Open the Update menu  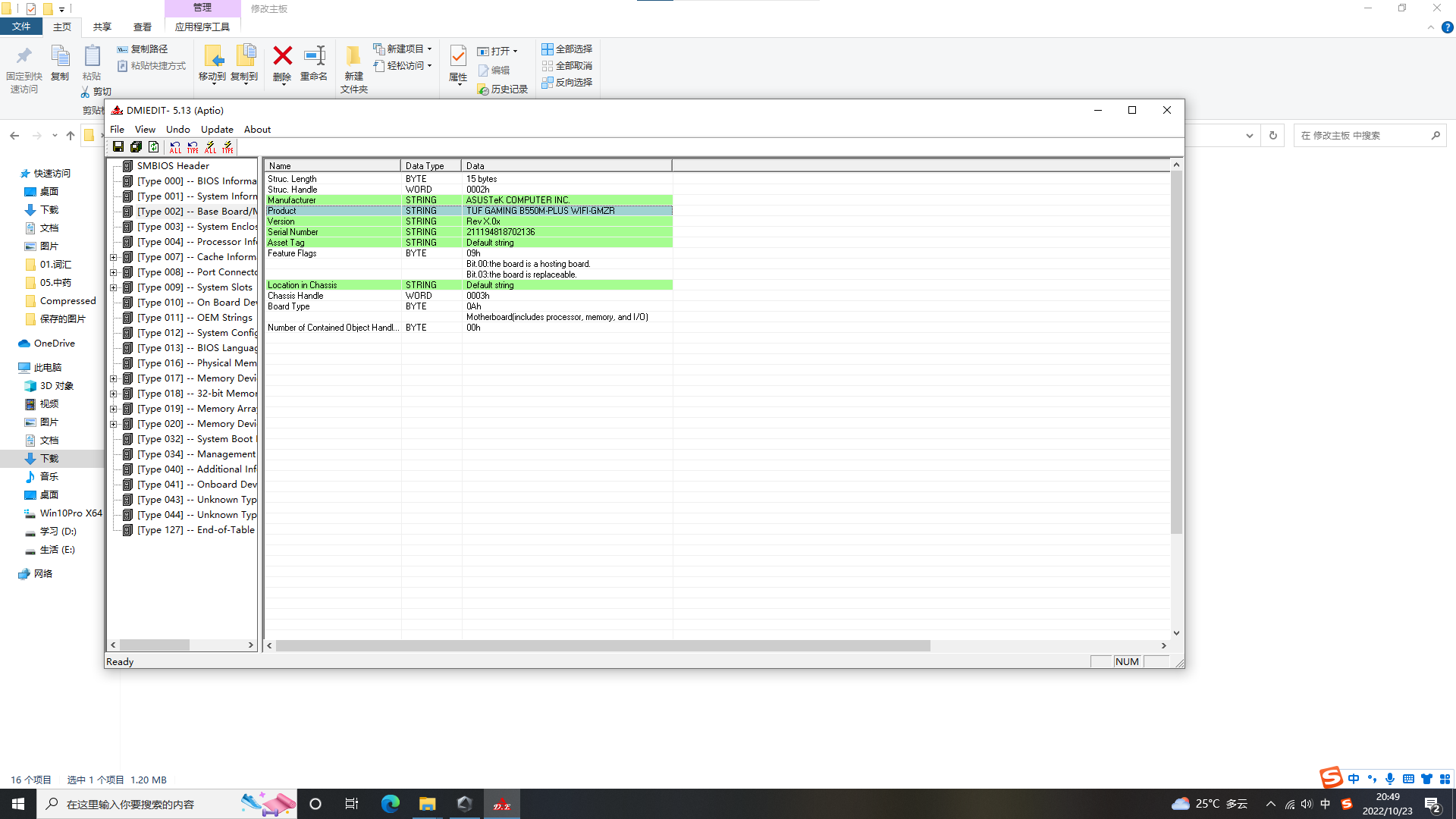[x=216, y=130]
